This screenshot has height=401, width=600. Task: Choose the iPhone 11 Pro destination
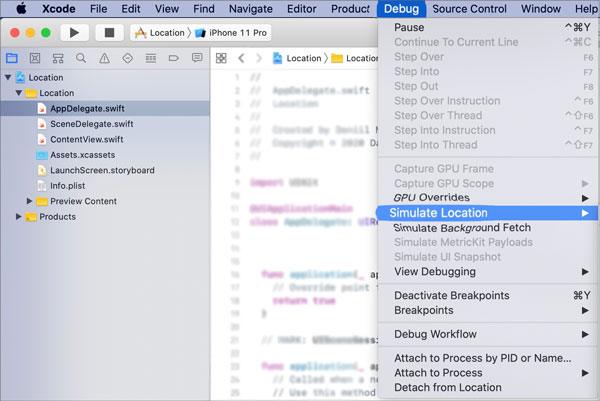(231, 33)
